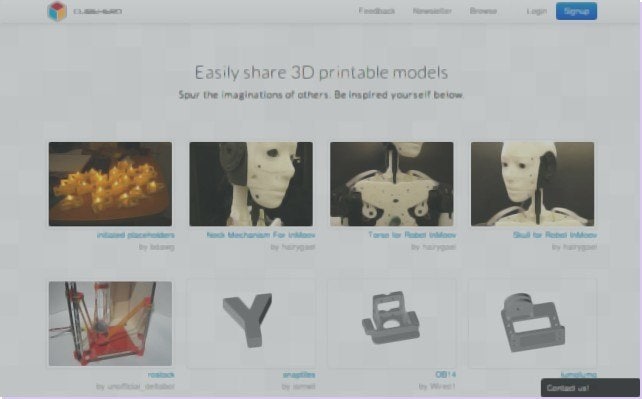The height and width of the screenshot is (399, 642).
Task: Click the Cubehero cube logo icon
Action: point(57,11)
